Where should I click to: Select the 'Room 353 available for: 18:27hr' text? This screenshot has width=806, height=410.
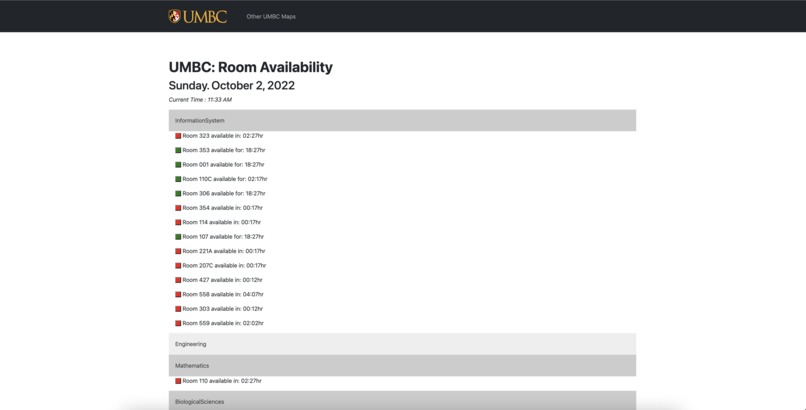[x=224, y=150]
